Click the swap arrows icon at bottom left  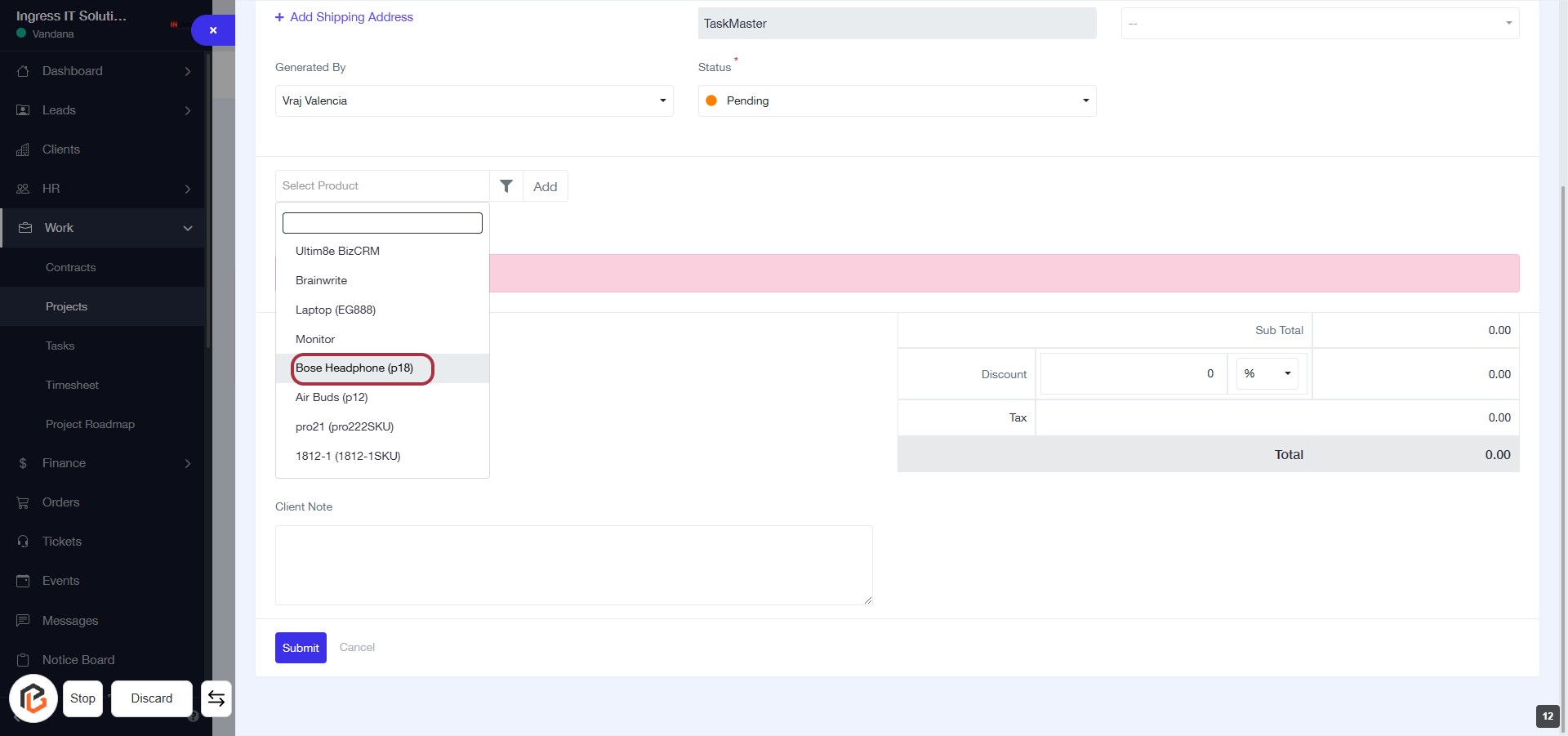coord(216,698)
